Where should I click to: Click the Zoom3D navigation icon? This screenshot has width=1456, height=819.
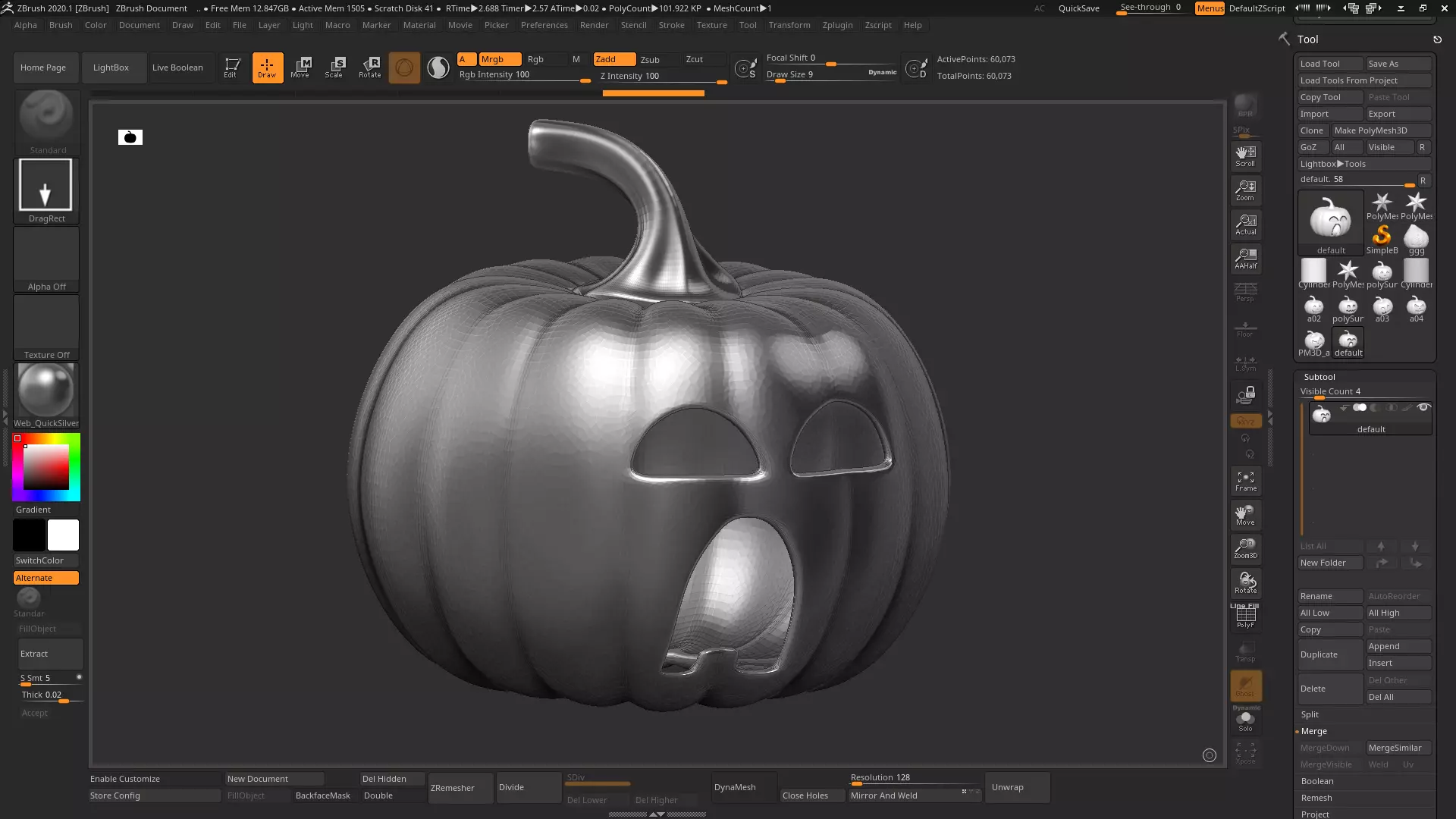[x=1245, y=548]
